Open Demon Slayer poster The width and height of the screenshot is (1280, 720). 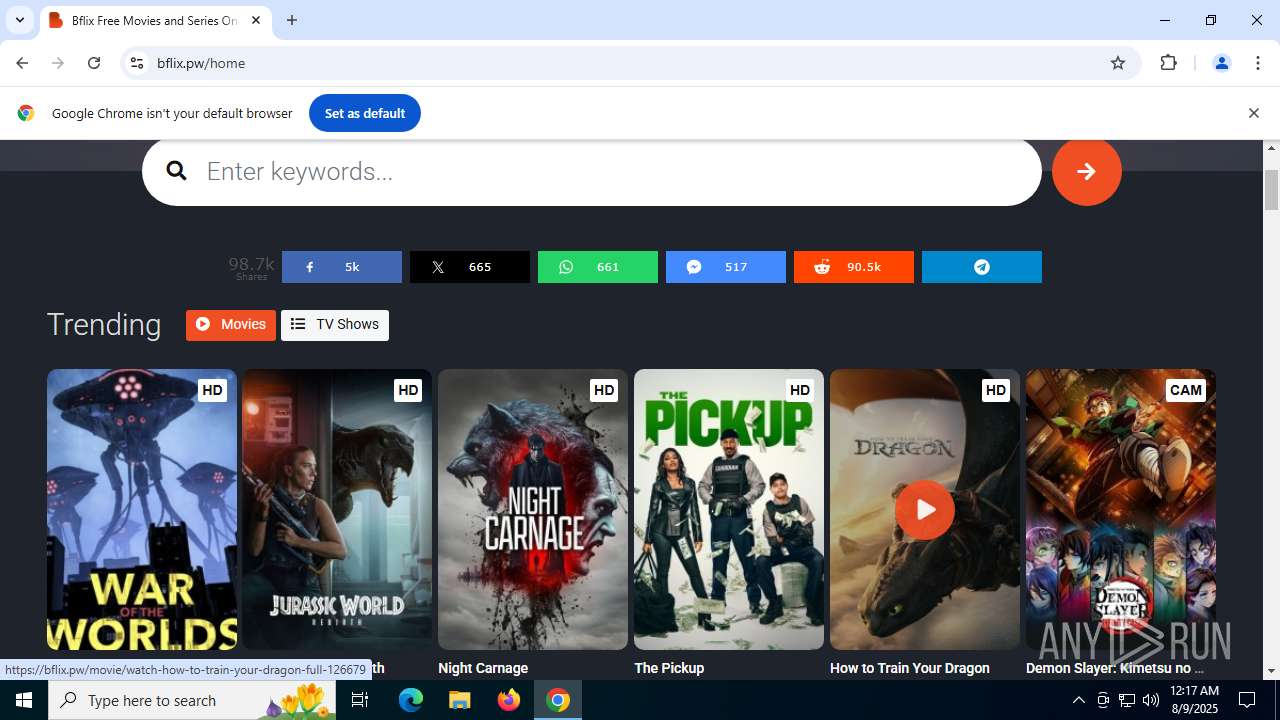(1121, 510)
